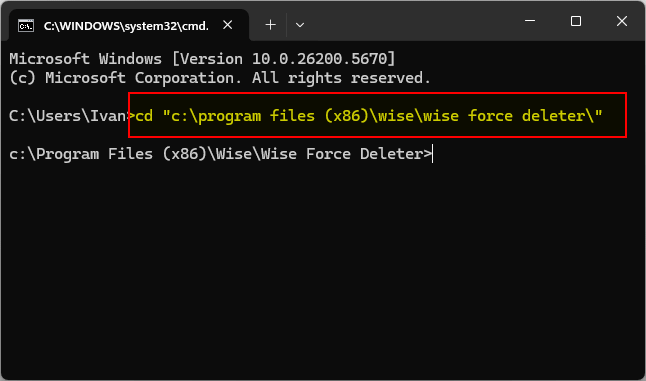Maximize the terminal window
Screen dimensions: 646x381
[x=576, y=21]
